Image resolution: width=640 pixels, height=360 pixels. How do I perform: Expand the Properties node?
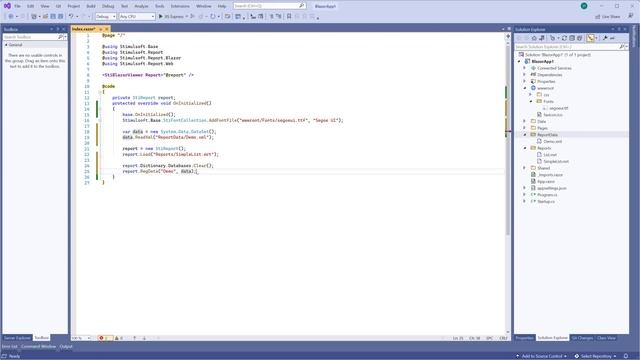(x=525, y=81)
